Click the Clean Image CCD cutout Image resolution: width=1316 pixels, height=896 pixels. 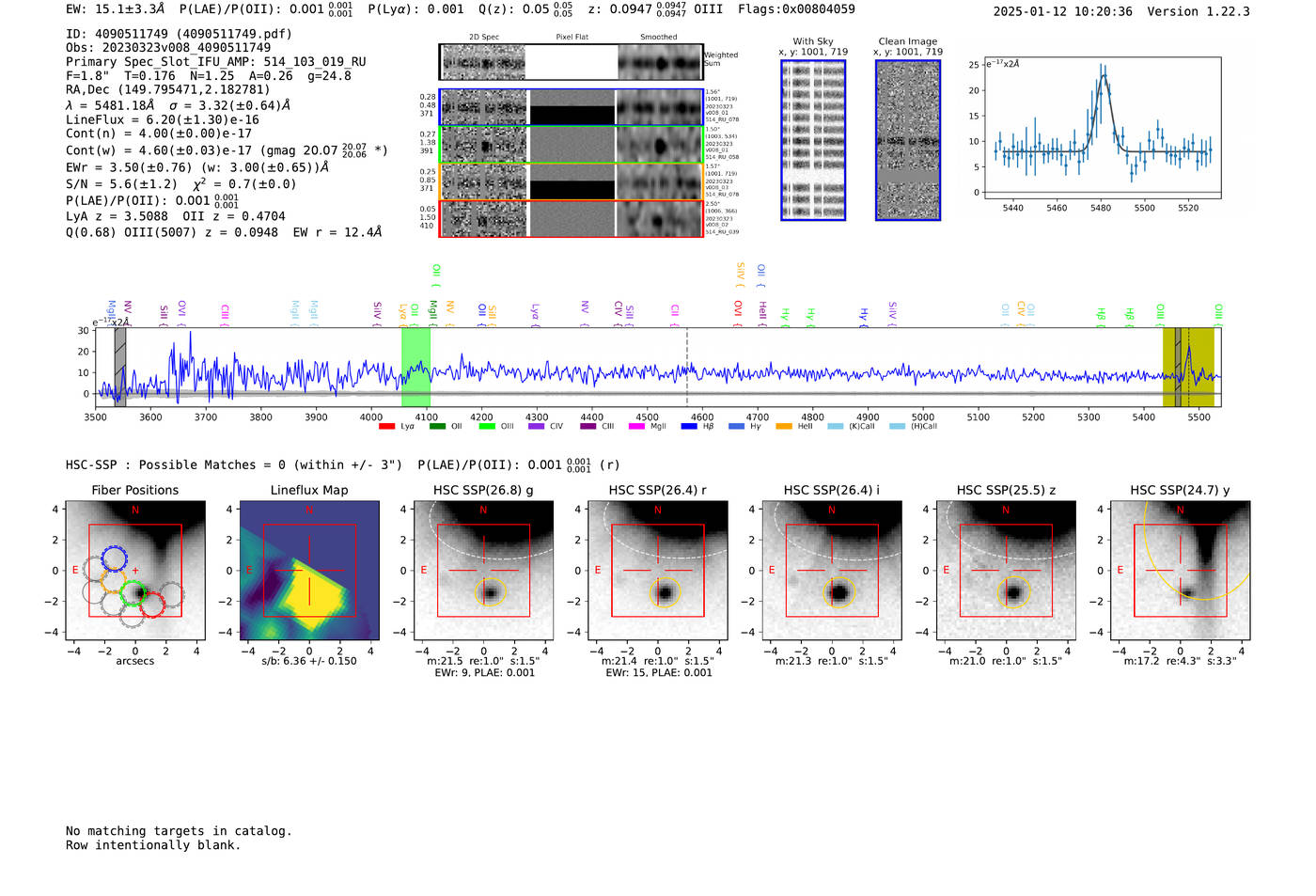pos(908,141)
